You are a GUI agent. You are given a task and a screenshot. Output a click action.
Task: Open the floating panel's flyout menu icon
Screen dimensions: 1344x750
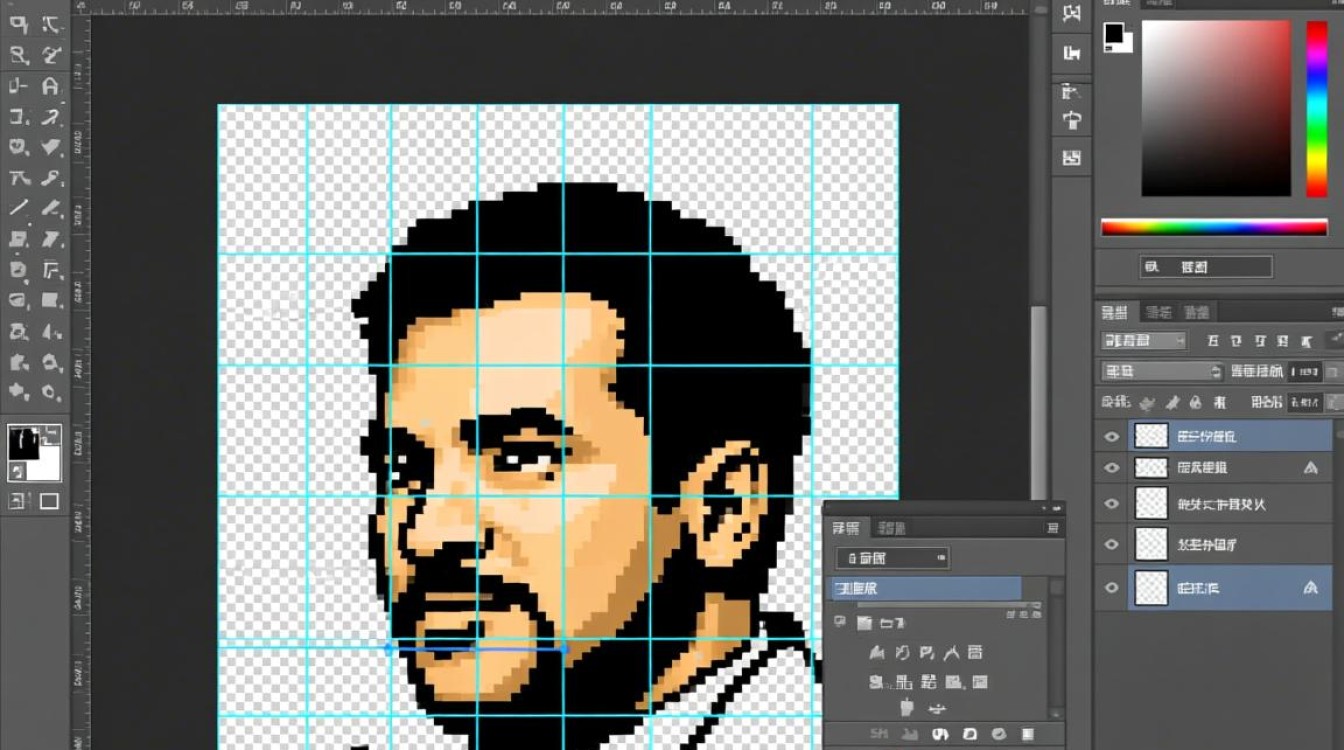pyautogui.click(x=1052, y=528)
